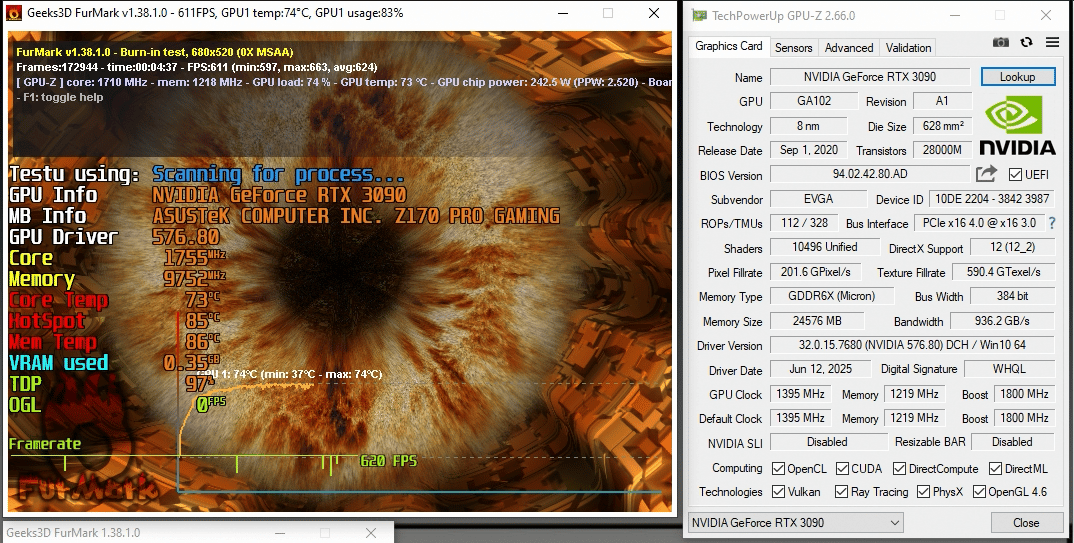The image size is (1074, 543).
Task: Toggle the CUDA checkbox
Action: point(842,468)
